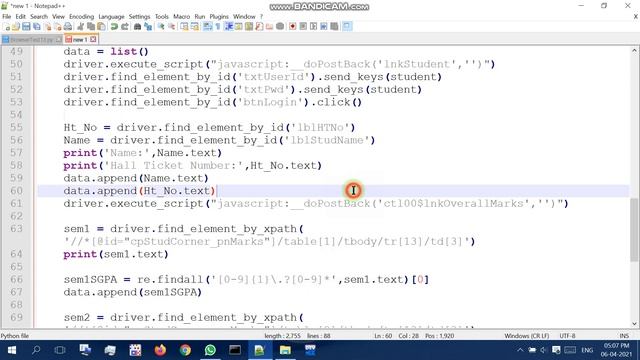Save the file using the toolbar Save icon
The image size is (640, 360).
[26, 27]
